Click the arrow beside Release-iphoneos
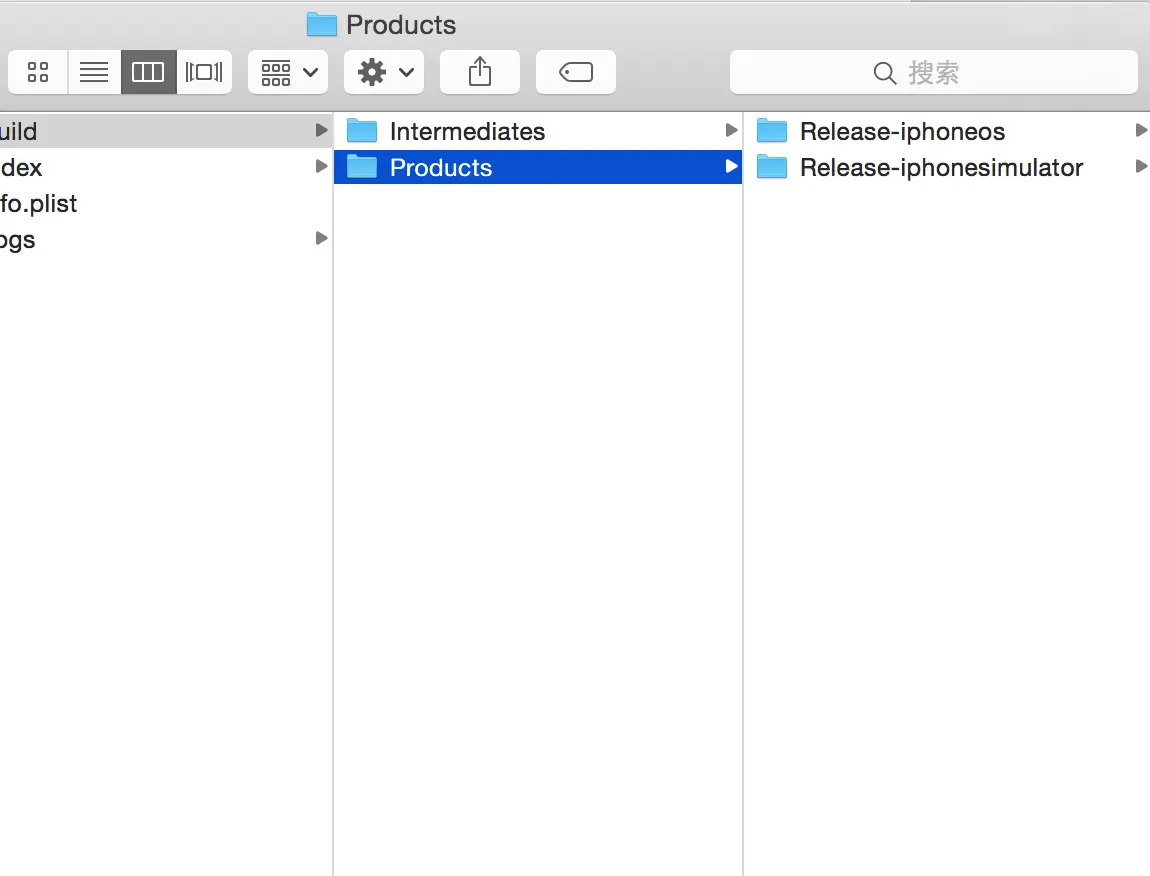This screenshot has height=876, width=1150. [x=1141, y=131]
